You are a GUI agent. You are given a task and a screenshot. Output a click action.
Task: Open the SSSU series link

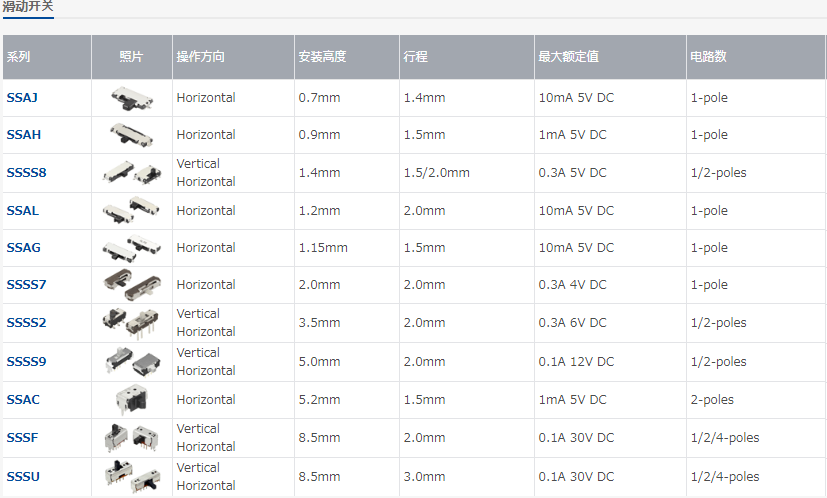(x=23, y=477)
